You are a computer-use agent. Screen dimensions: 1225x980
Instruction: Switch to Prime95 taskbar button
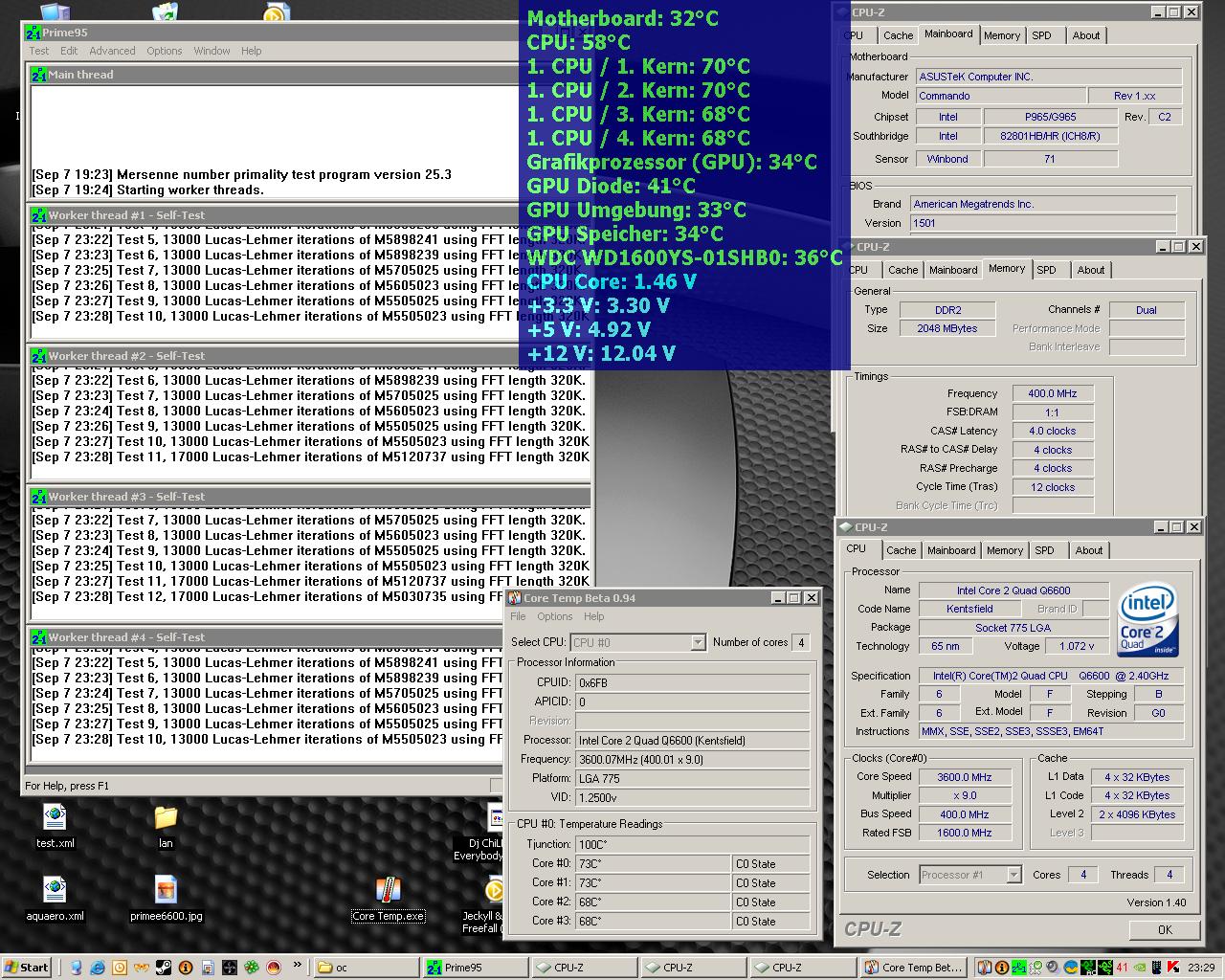point(476,968)
